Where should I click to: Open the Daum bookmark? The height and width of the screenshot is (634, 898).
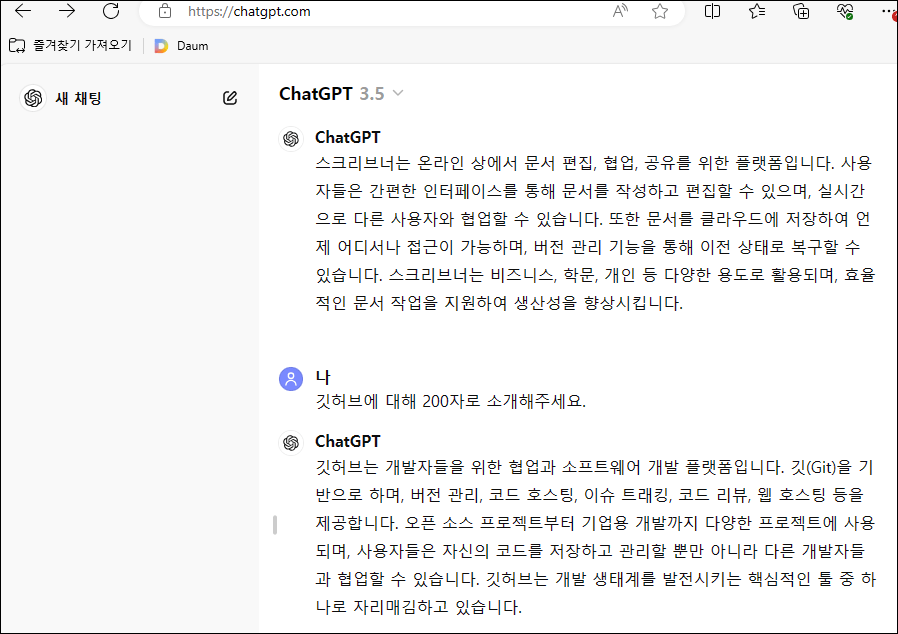point(192,46)
